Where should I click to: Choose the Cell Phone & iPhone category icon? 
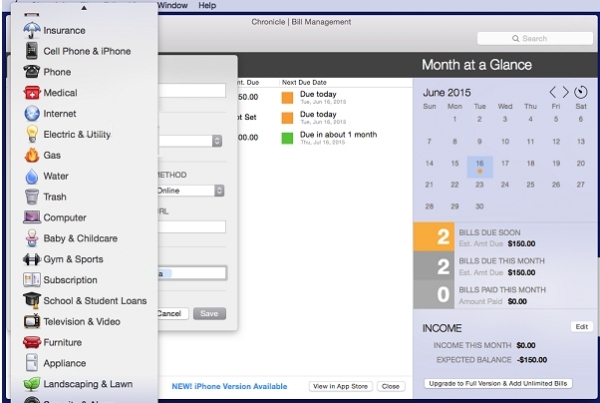(31, 51)
